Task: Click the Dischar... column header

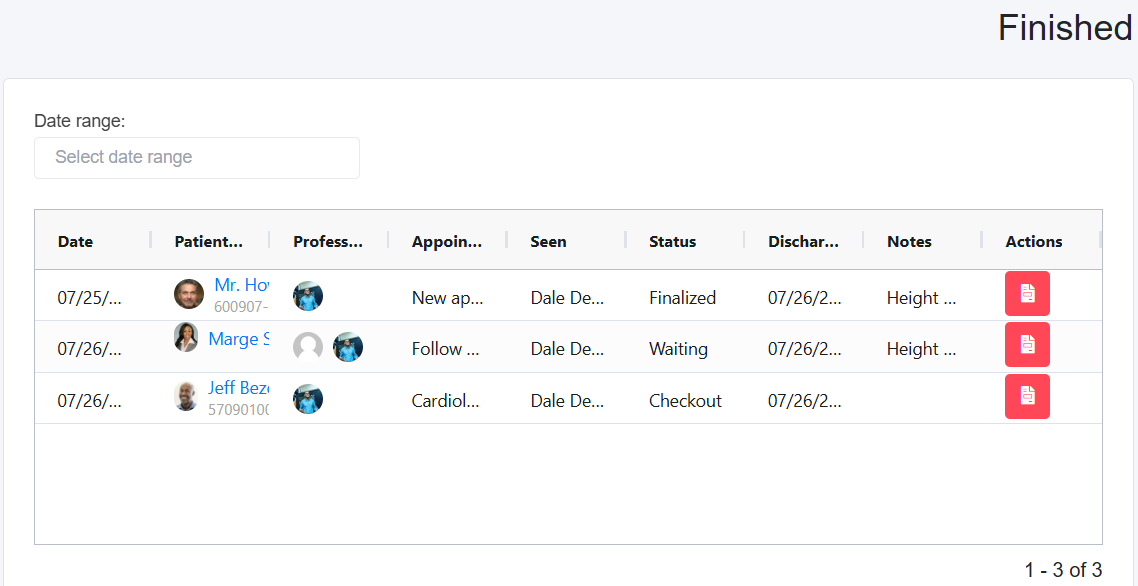Action: [x=803, y=241]
